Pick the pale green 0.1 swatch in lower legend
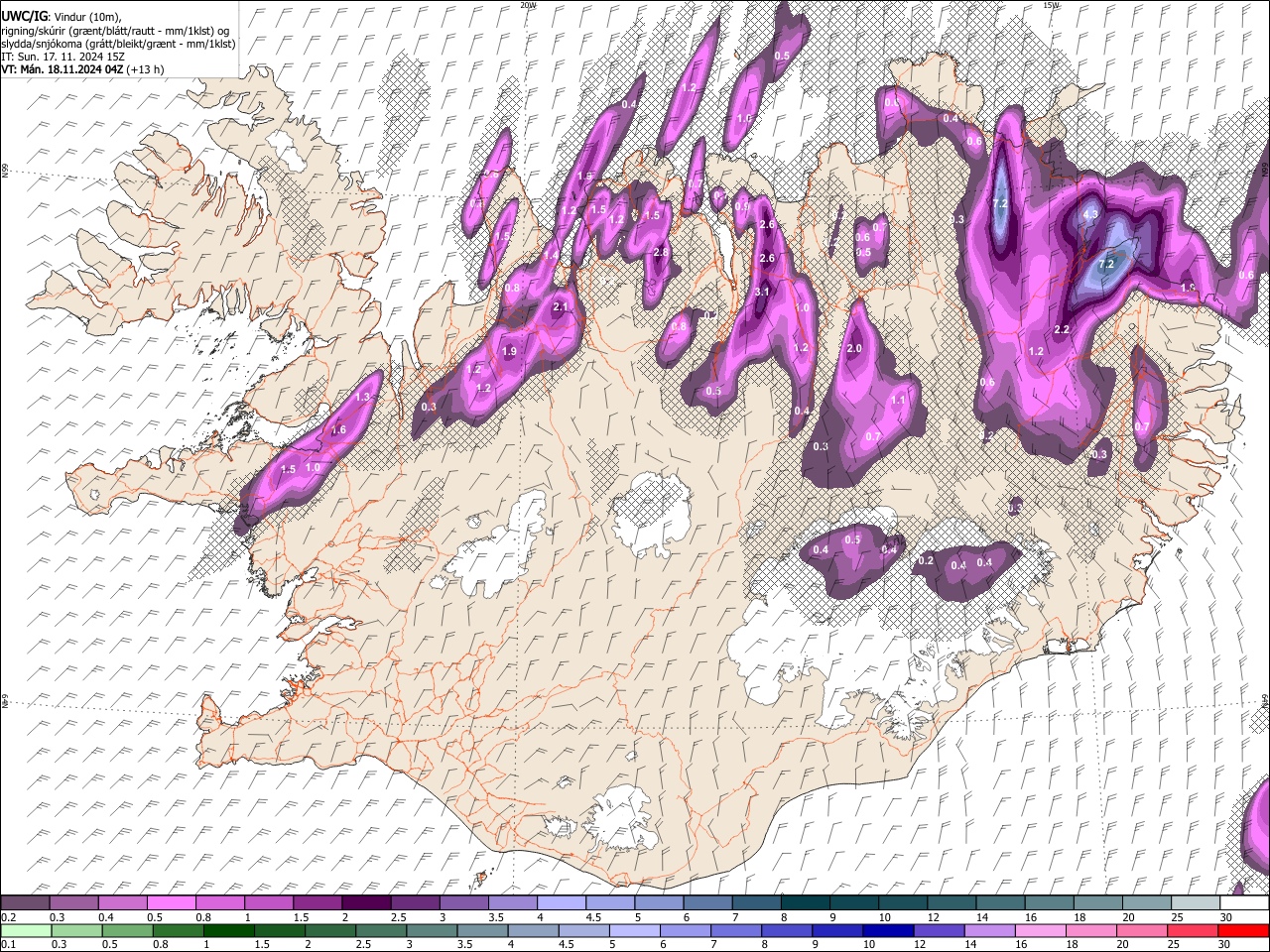 click(x=26, y=931)
